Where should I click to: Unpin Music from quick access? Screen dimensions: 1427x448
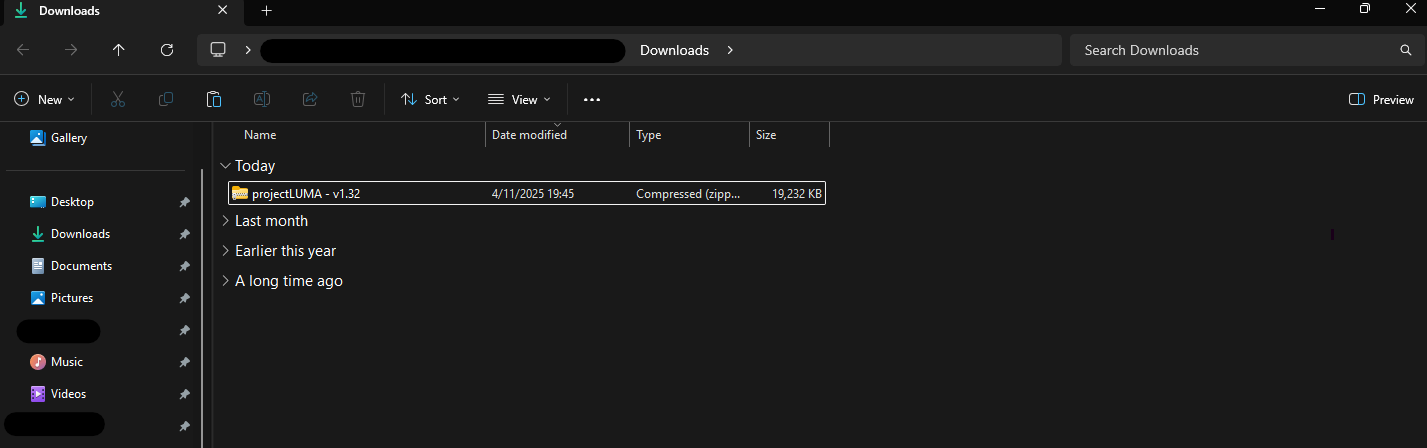pyautogui.click(x=184, y=362)
